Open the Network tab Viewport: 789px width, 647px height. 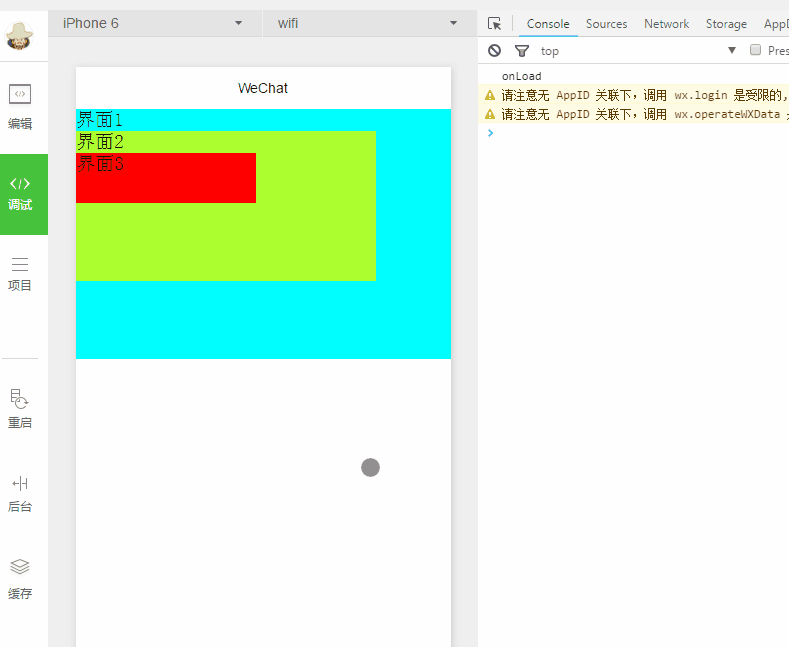click(666, 24)
